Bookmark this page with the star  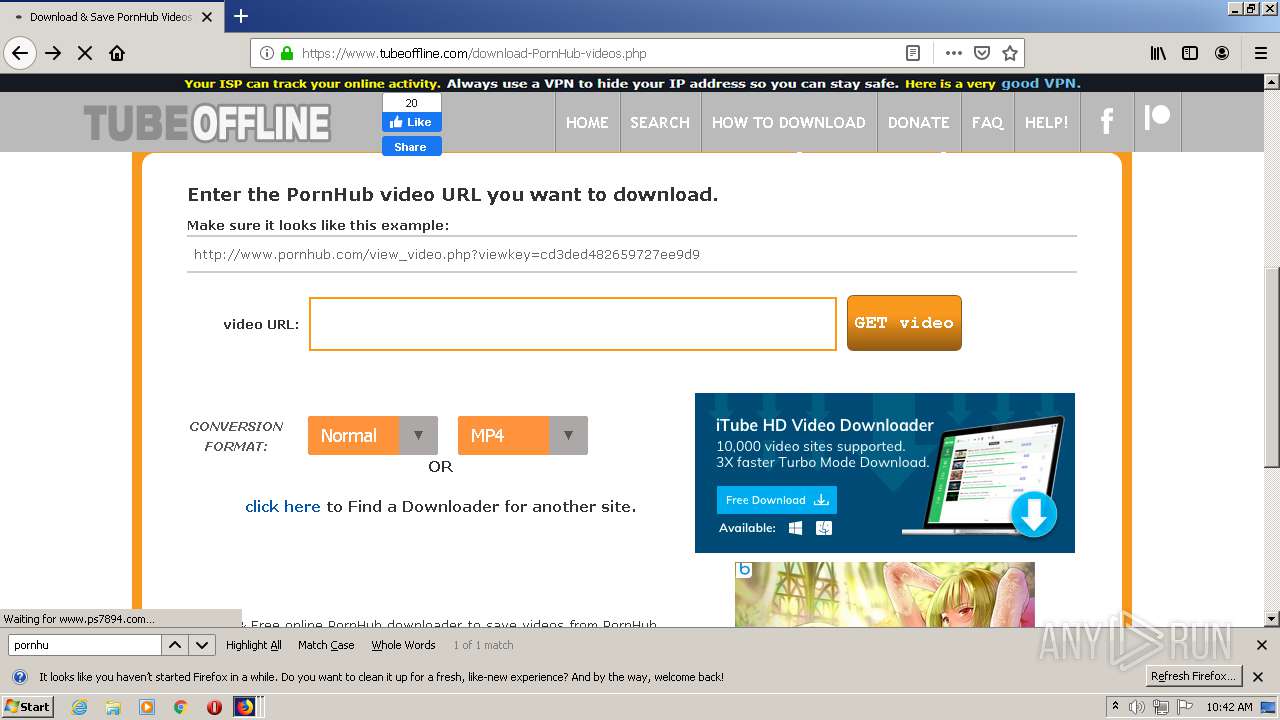coord(1009,53)
